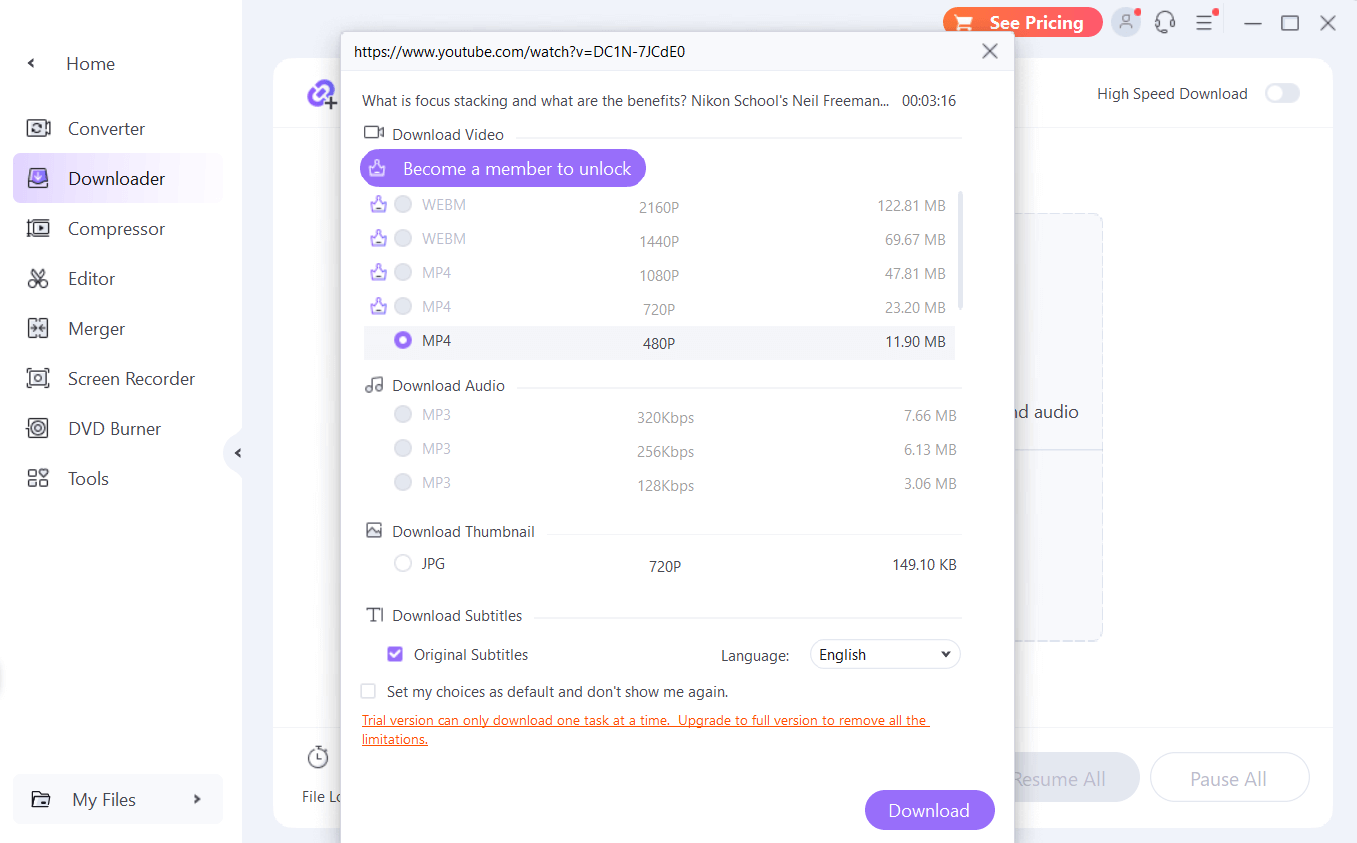Click the Download Audio music note icon
Screen dimensions: 1357x843
[374, 385]
